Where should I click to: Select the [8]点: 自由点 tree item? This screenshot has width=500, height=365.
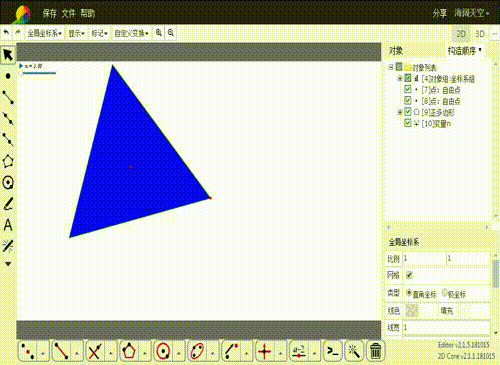click(x=441, y=101)
